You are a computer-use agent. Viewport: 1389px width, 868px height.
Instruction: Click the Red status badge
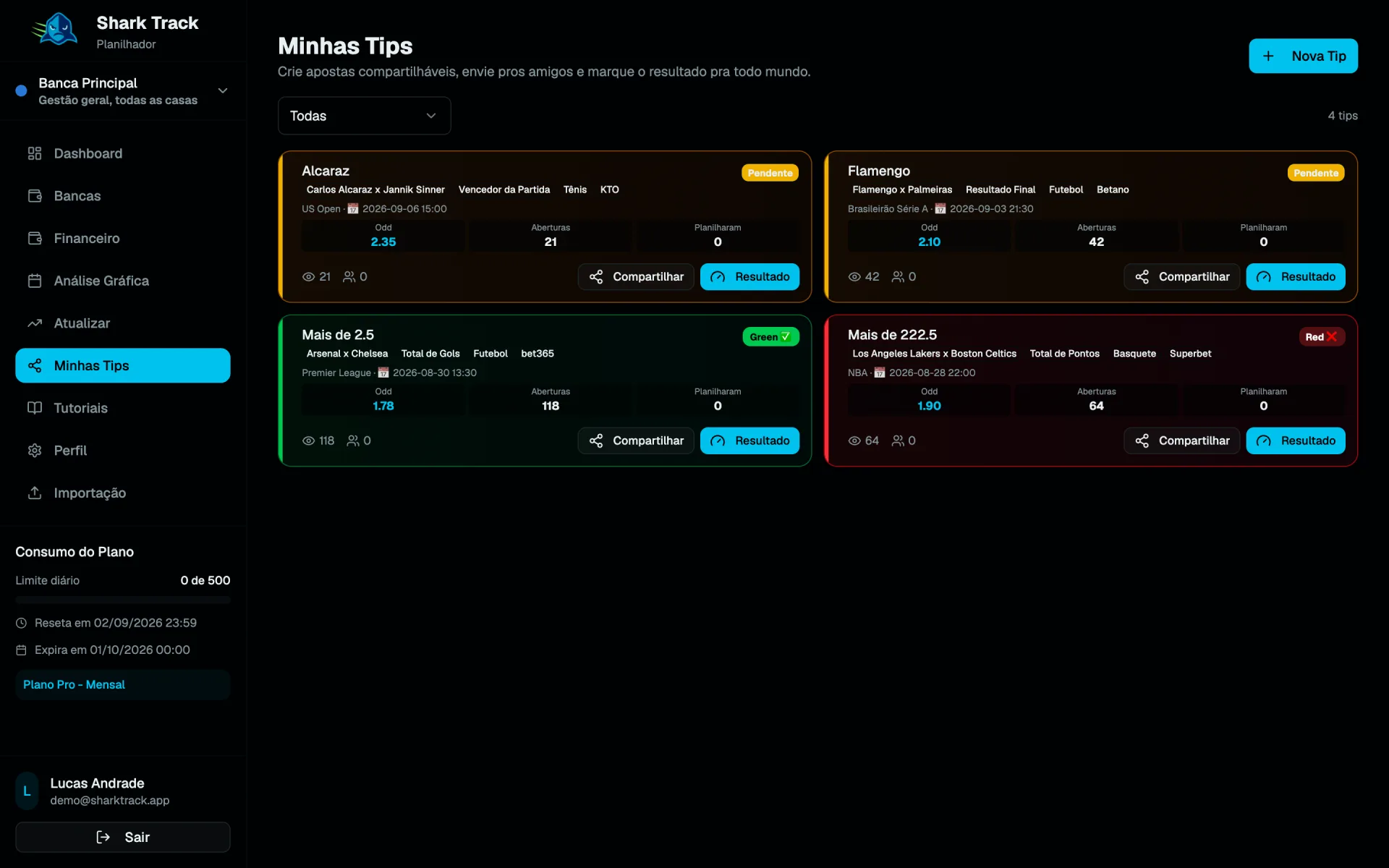click(1322, 337)
